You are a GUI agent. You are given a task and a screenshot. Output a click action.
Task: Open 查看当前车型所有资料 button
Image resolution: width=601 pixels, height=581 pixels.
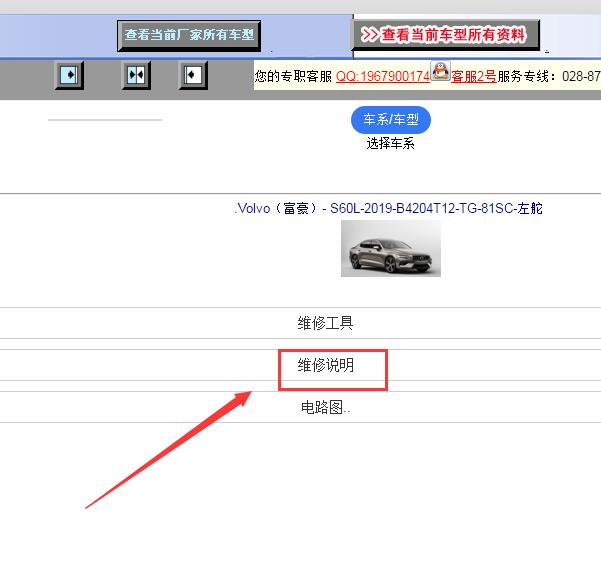[x=446, y=35]
